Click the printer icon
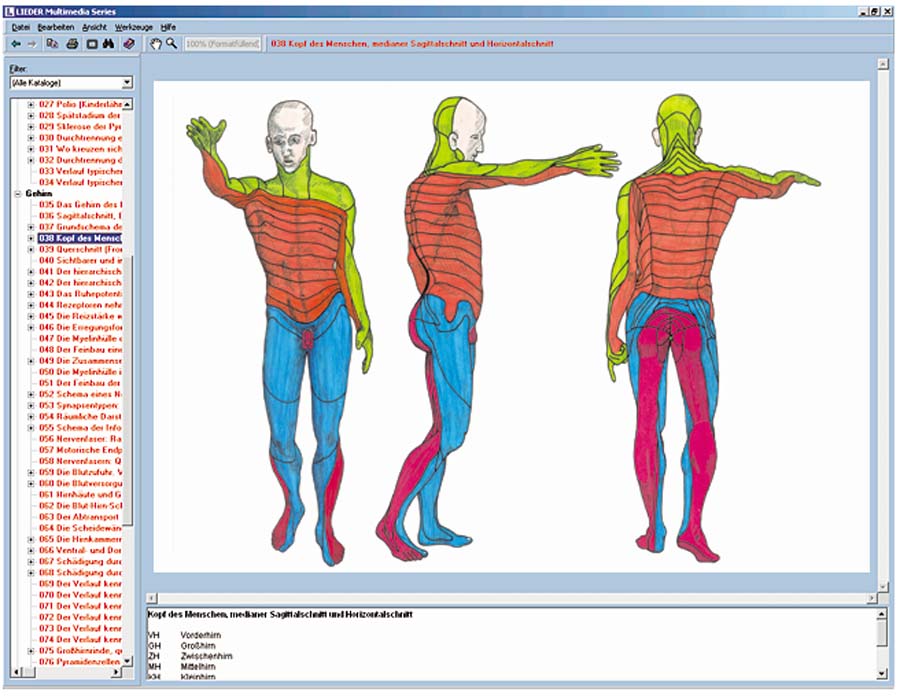Screen dimensions: 900x696 [x=72, y=44]
